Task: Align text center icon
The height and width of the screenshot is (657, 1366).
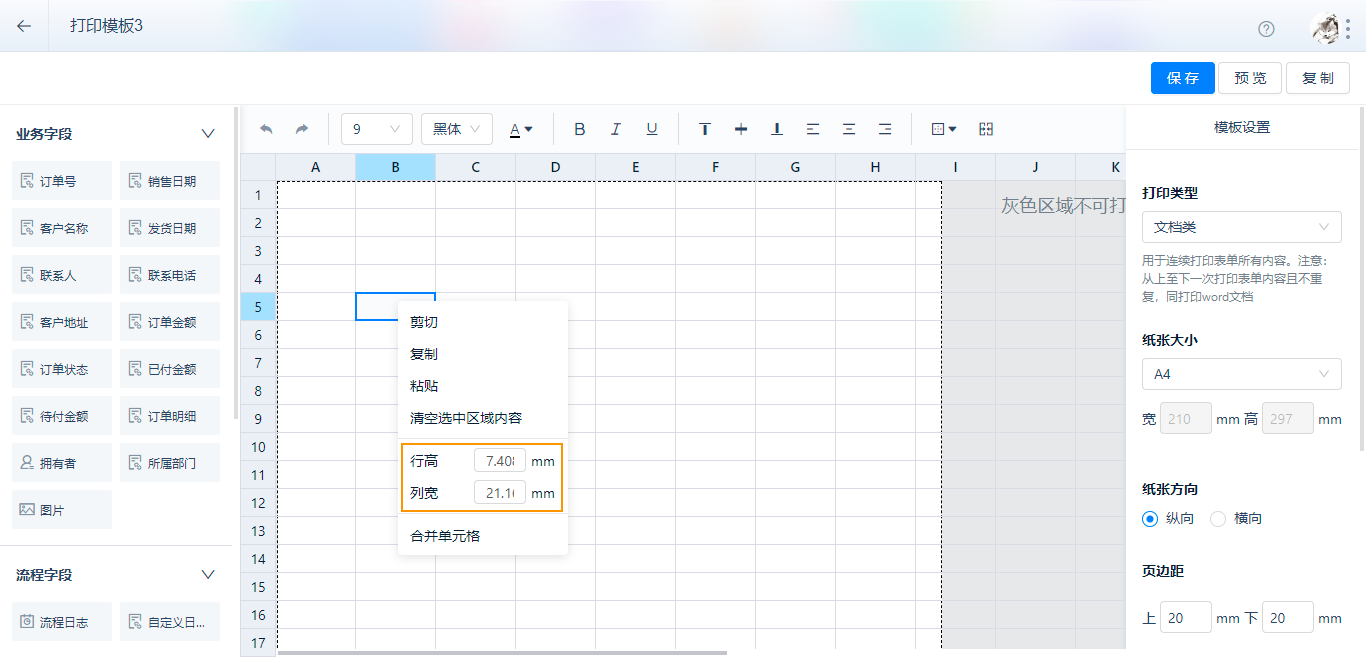Action: coord(849,129)
